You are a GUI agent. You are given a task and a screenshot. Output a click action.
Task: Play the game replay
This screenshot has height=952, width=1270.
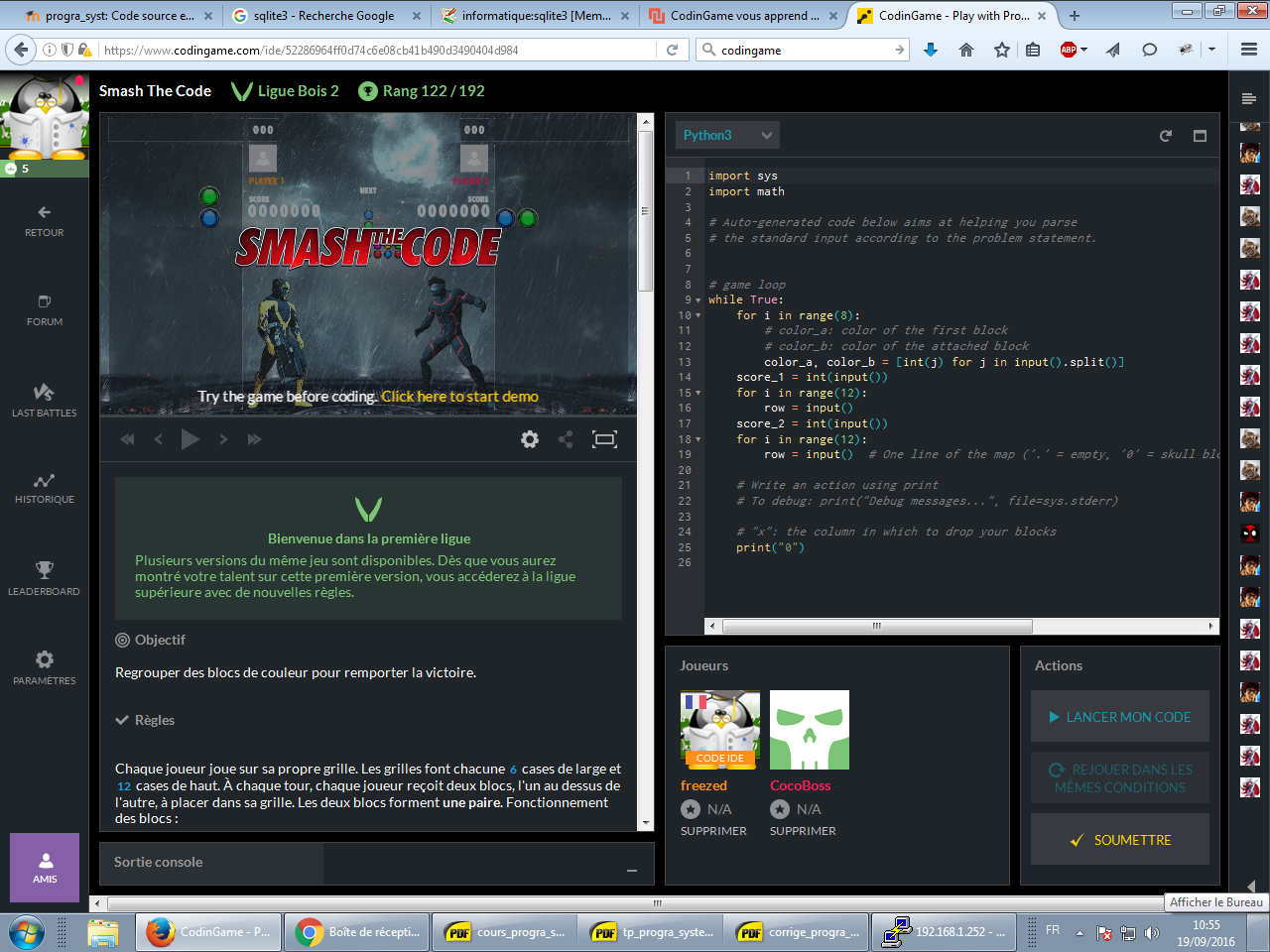click(190, 439)
